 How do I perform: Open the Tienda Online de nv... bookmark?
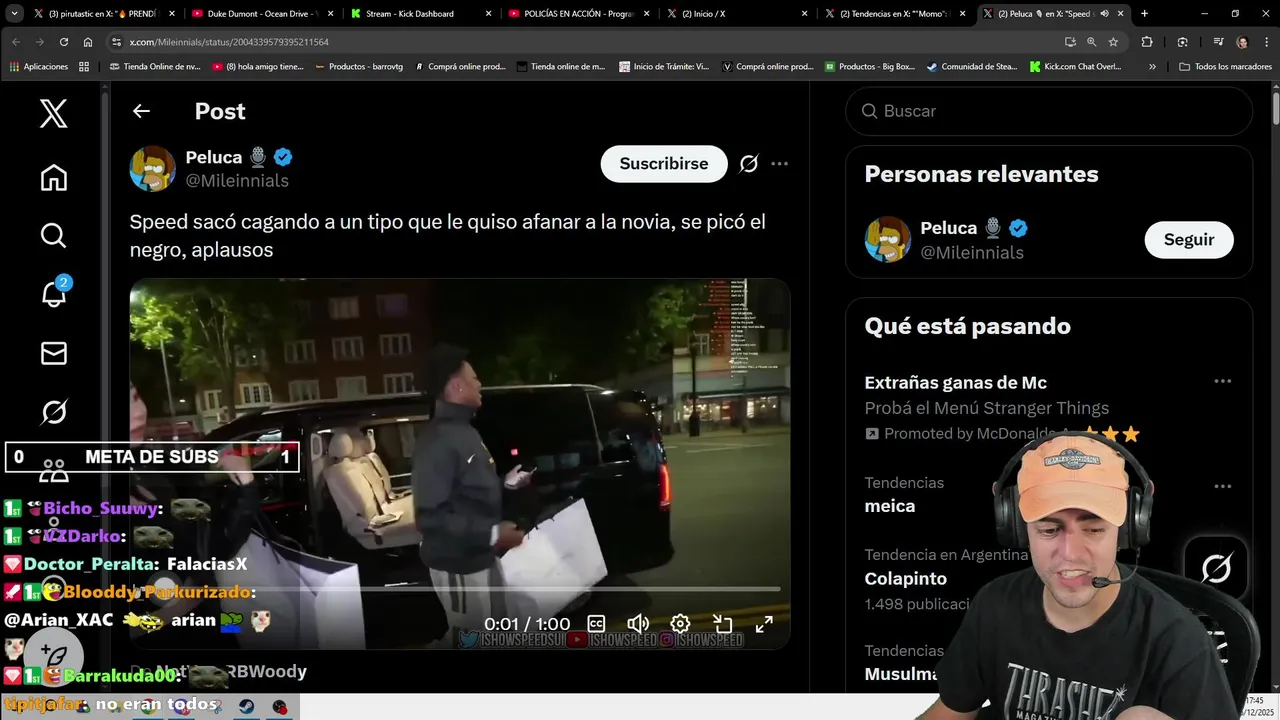click(153, 67)
